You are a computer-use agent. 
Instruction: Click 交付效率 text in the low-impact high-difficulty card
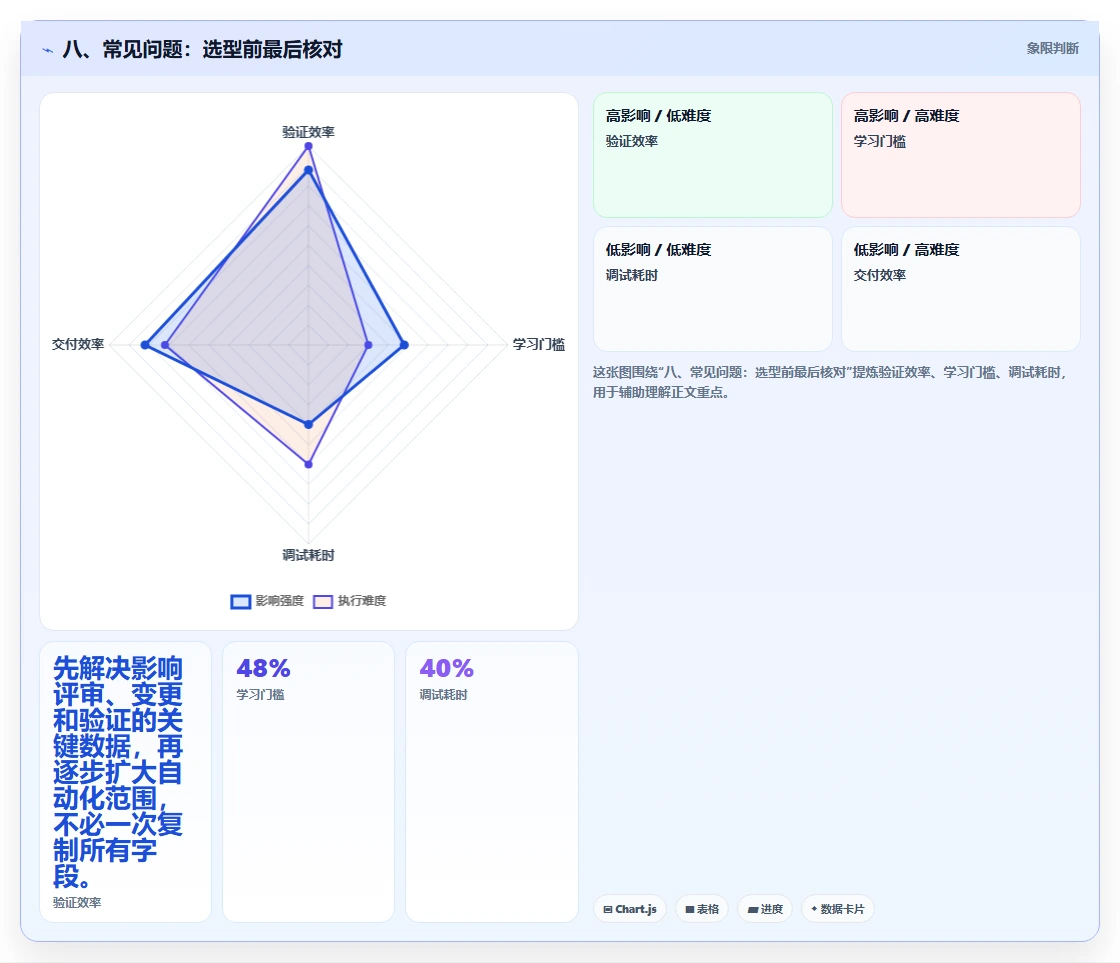(879, 275)
